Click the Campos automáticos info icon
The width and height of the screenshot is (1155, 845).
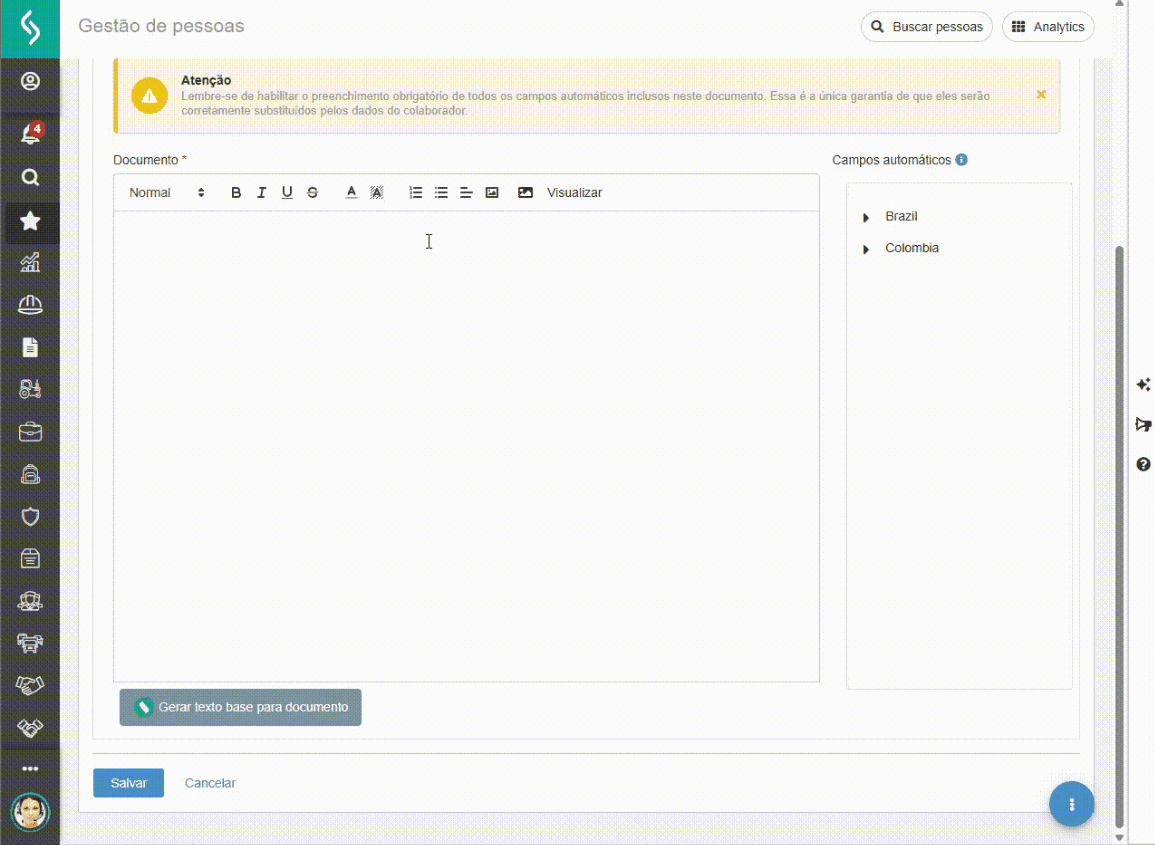pos(961,160)
